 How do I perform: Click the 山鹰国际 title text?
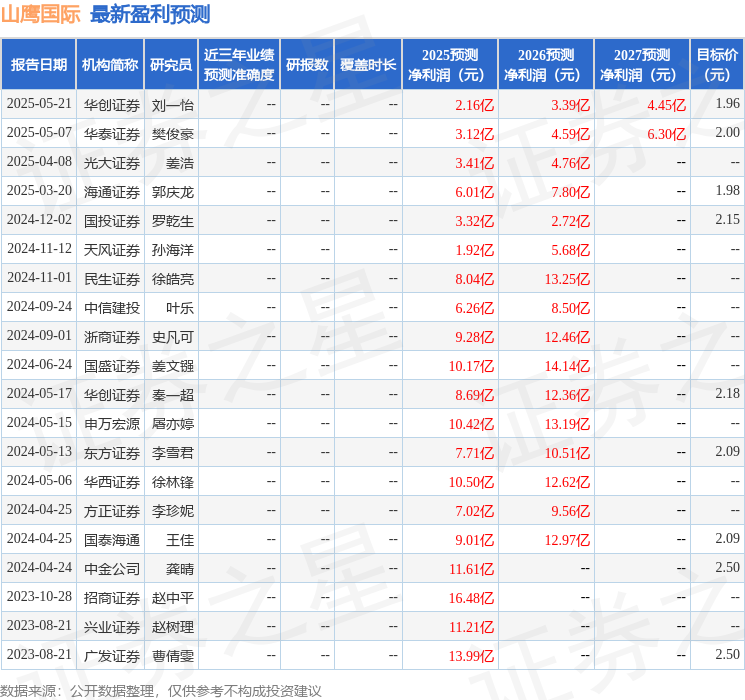40,14
